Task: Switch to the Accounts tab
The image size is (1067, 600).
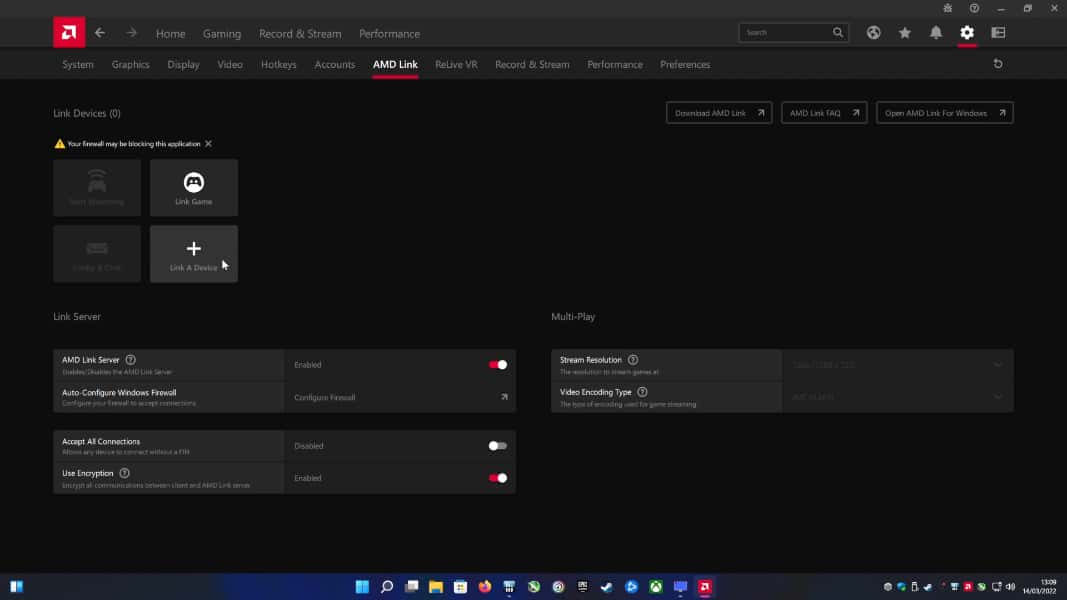Action: tap(335, 65)
